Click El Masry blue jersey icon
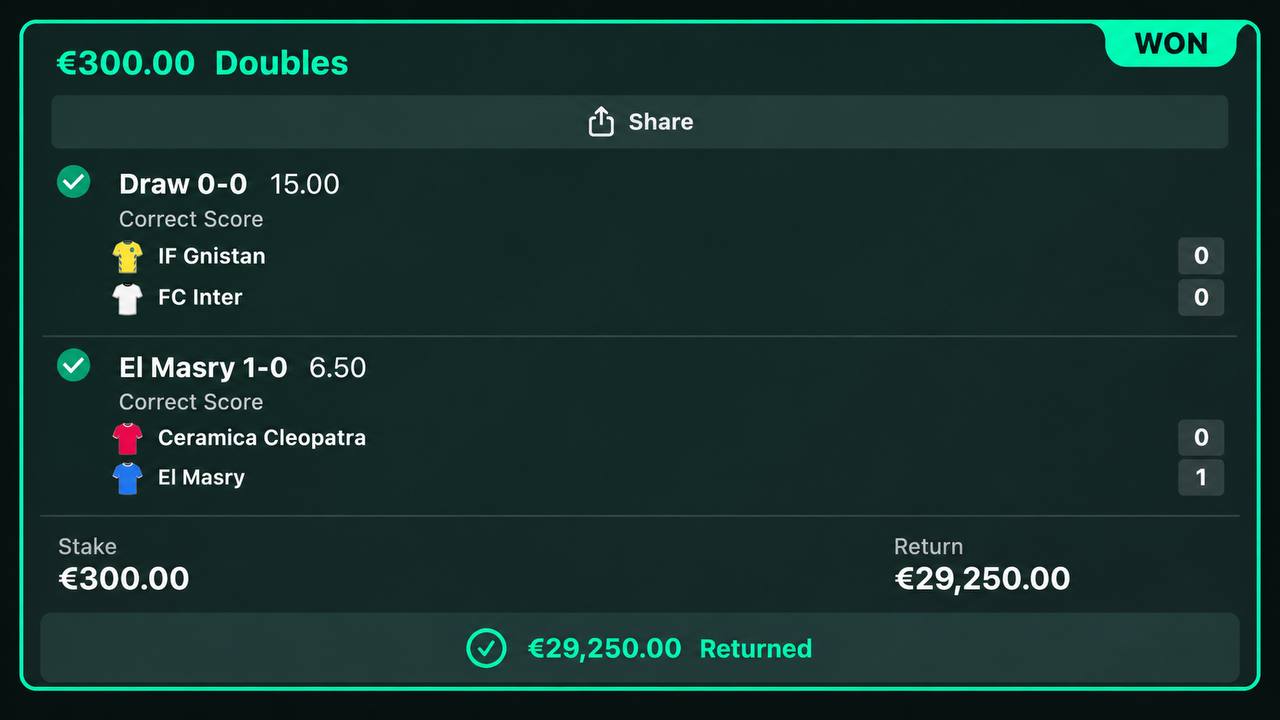Image resolution: width=1280 pixels, height=720 pixels. click(x=128, y=478)
